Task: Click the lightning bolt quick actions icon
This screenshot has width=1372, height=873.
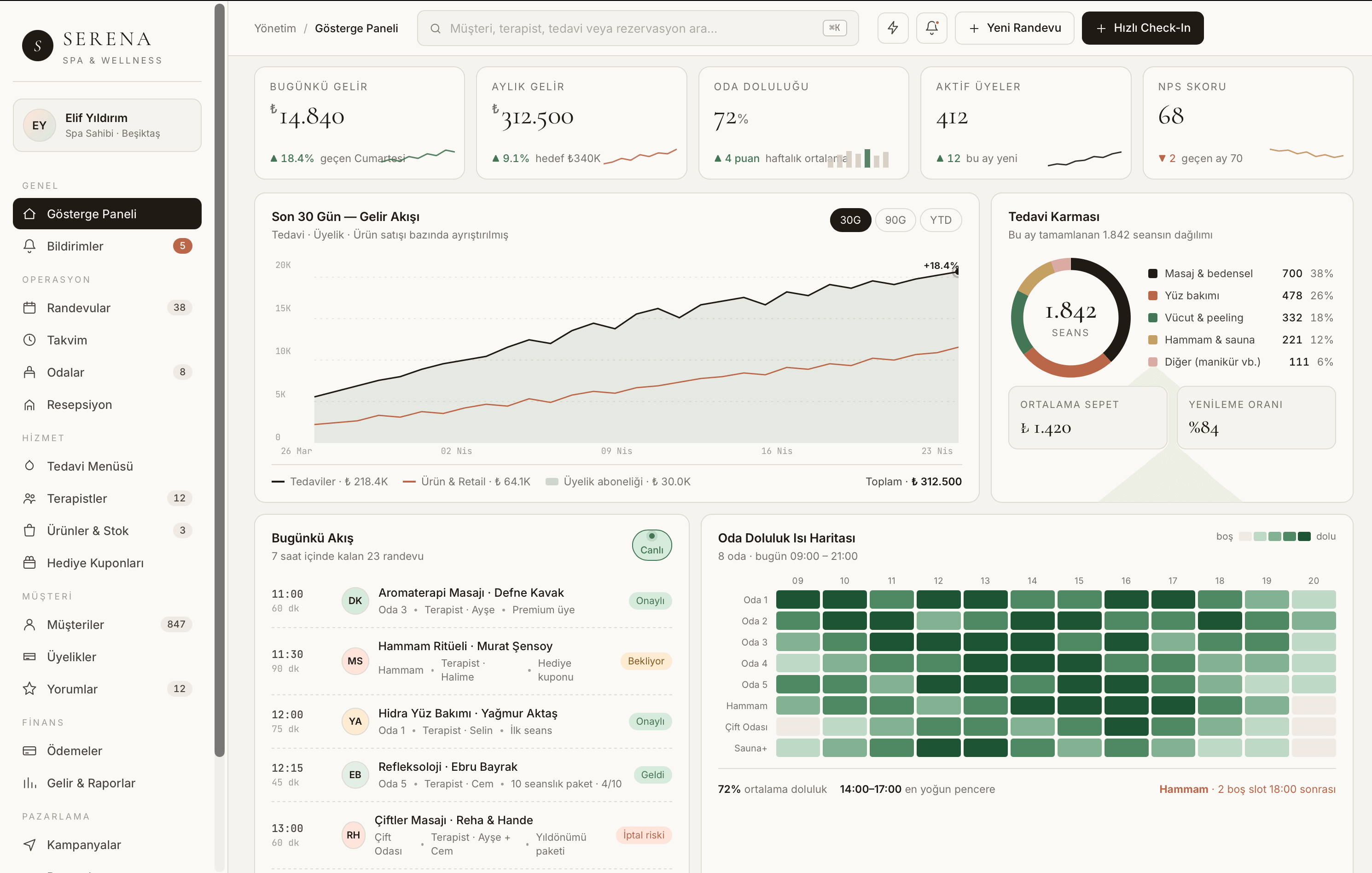Action: [x=892, y=28]
